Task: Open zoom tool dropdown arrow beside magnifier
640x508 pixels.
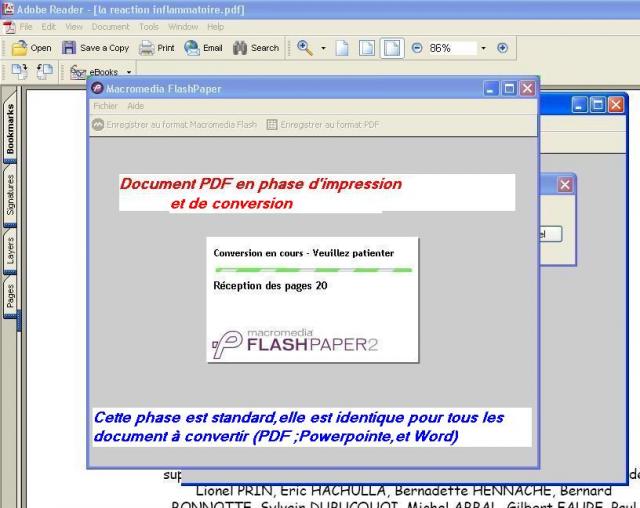Action: pos(323,48)
